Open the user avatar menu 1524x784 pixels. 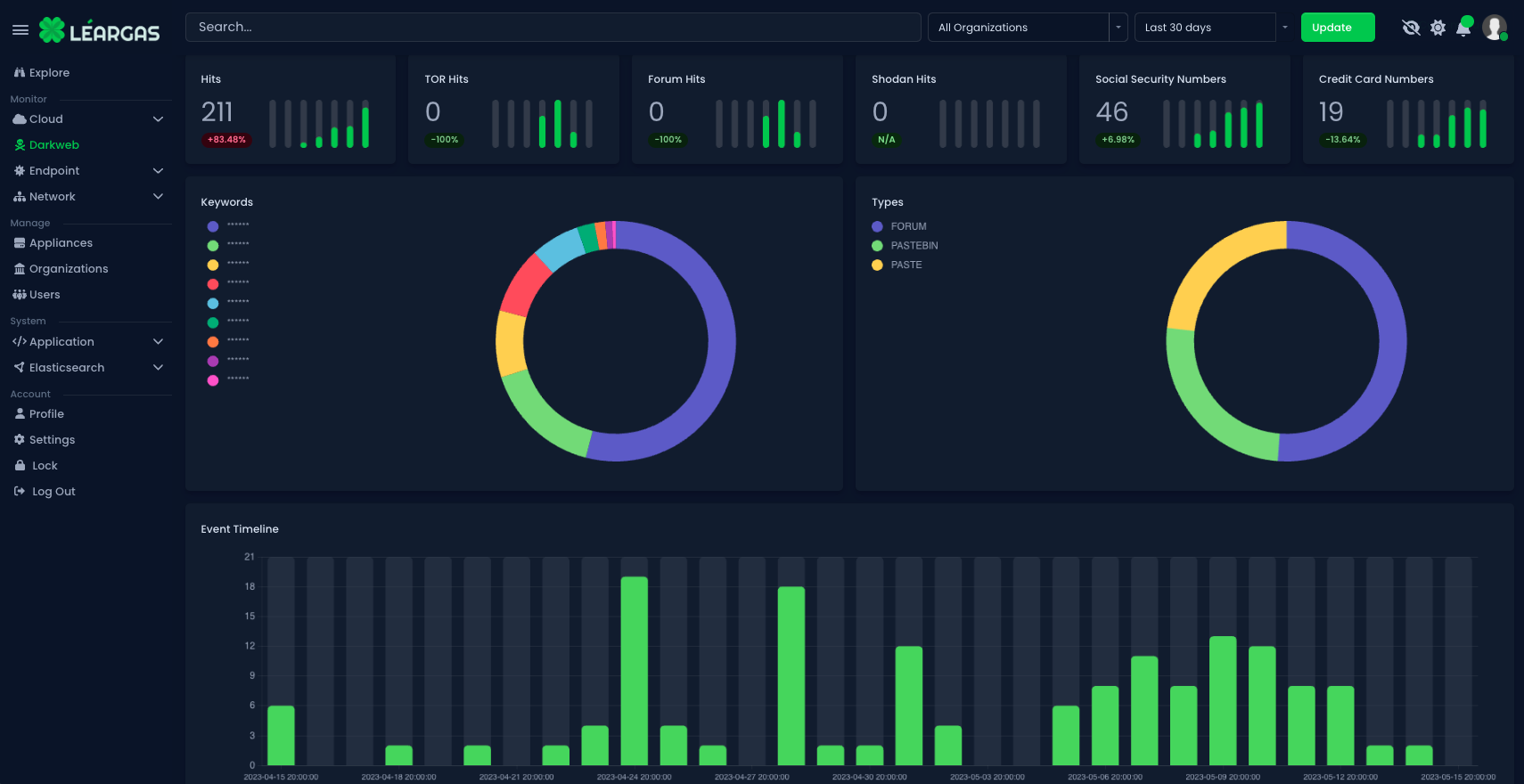coord(1495,28)
